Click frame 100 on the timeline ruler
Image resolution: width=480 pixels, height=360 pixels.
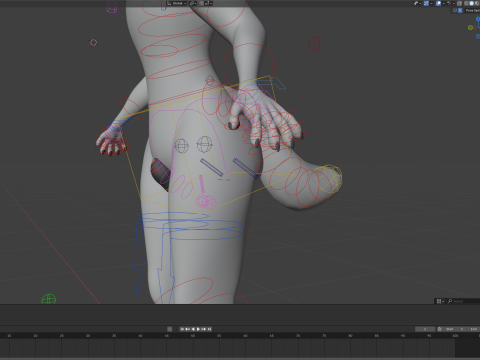tap(455, 336)
